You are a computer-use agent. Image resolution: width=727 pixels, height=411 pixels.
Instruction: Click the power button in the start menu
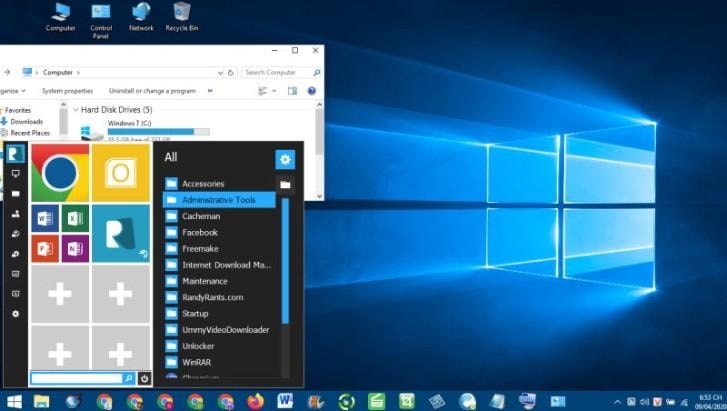(x=144, y=379)
